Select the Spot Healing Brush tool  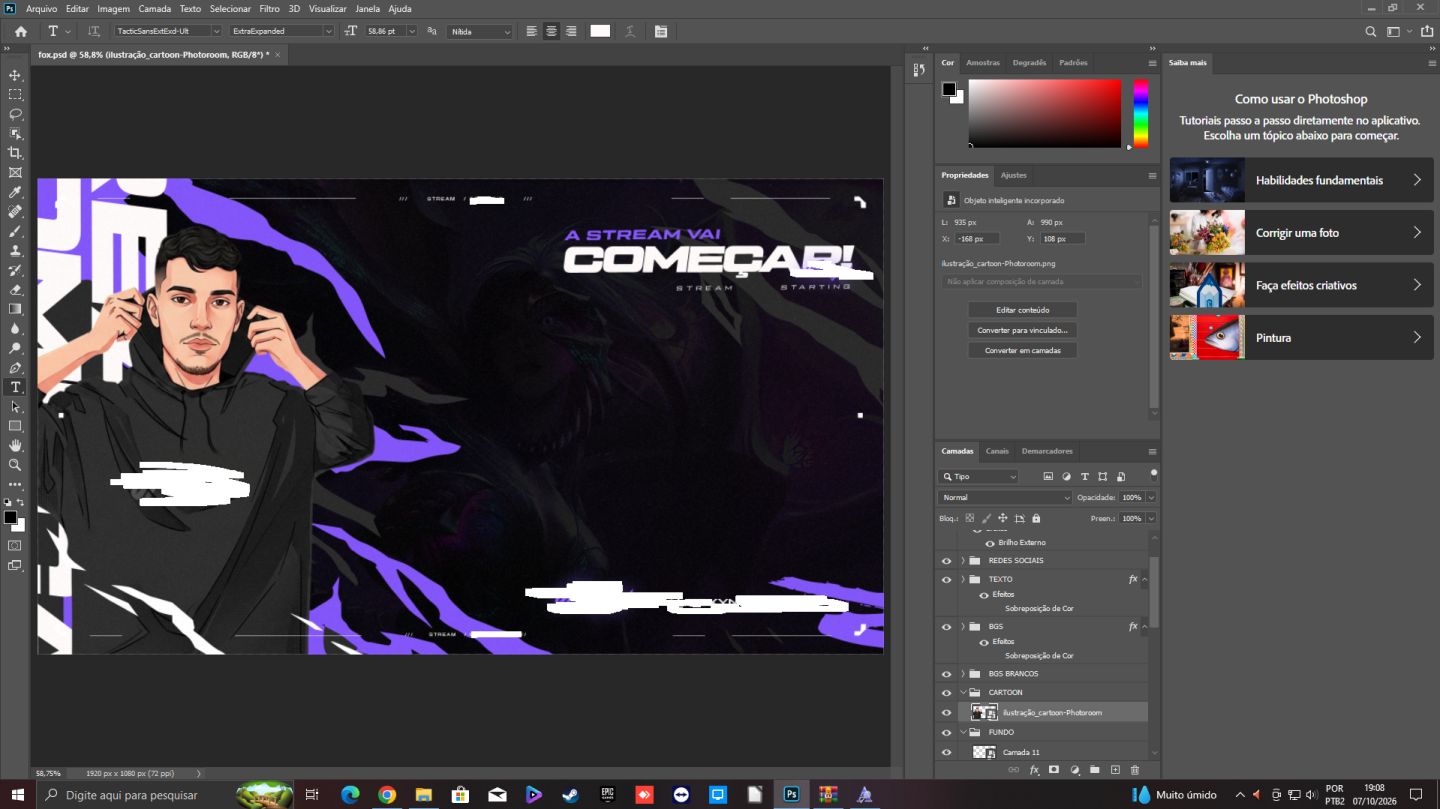[x=15, y=212]
